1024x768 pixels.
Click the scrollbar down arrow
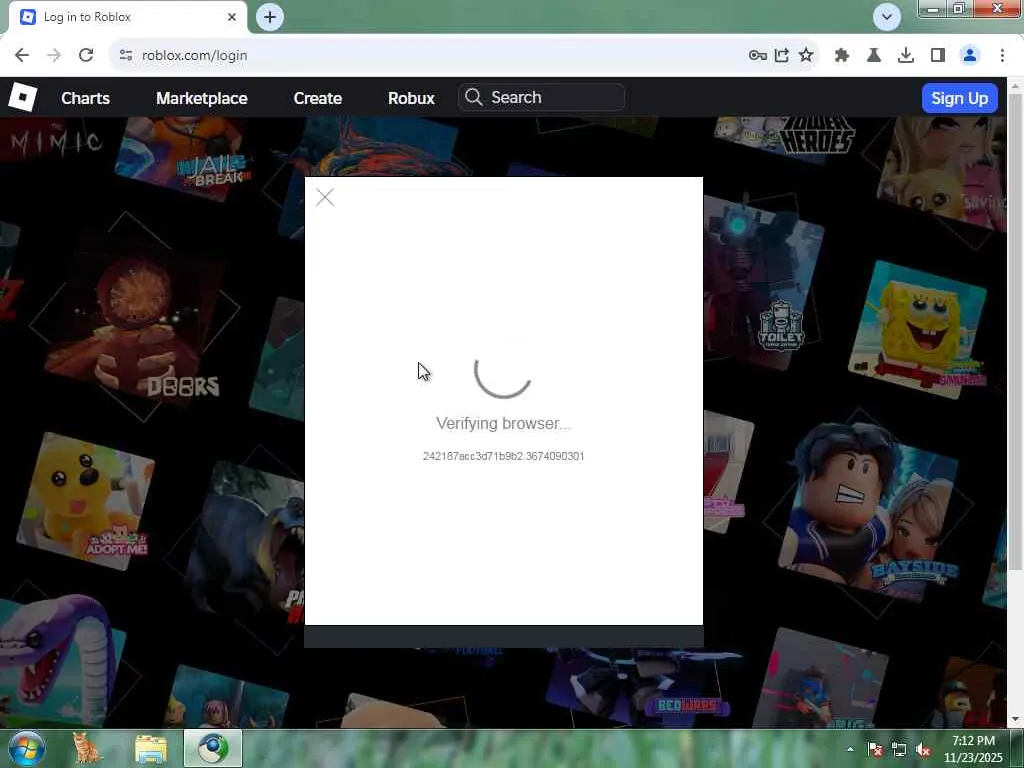[x=1016, y=720]
